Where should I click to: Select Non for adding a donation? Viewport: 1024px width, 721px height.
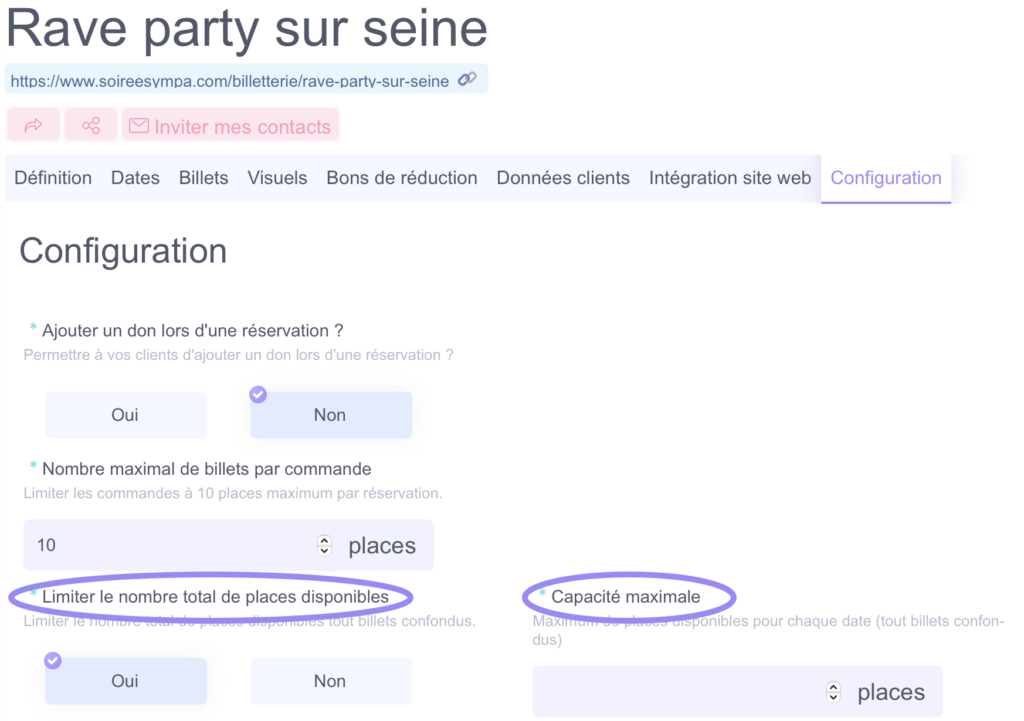tap(330, 415)
